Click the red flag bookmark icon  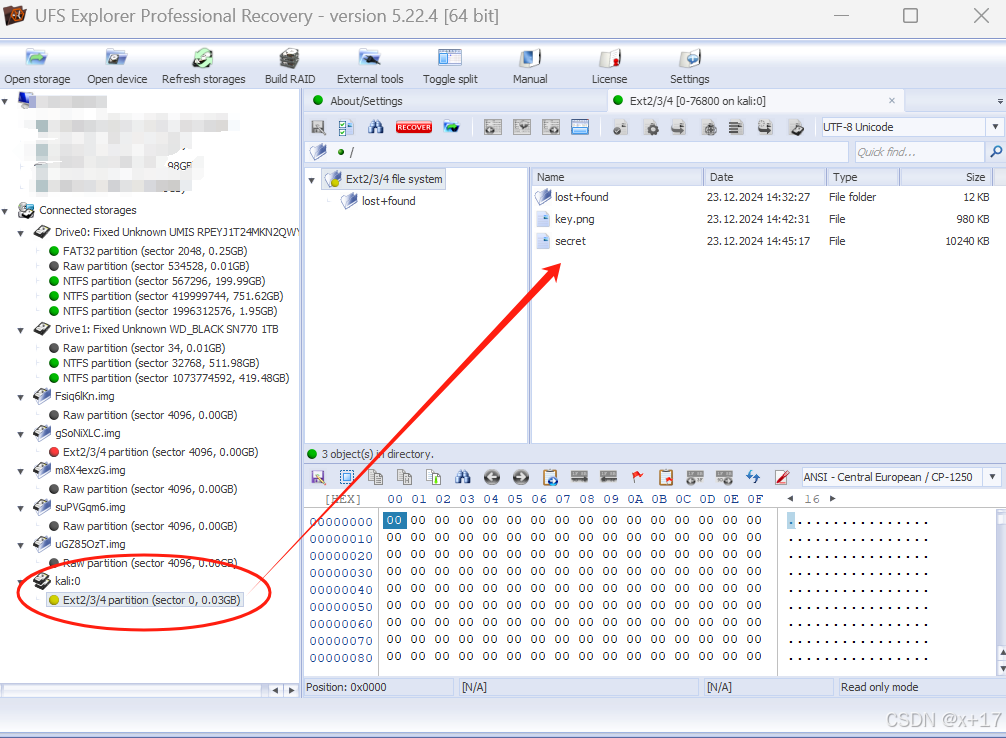point(637,477)
